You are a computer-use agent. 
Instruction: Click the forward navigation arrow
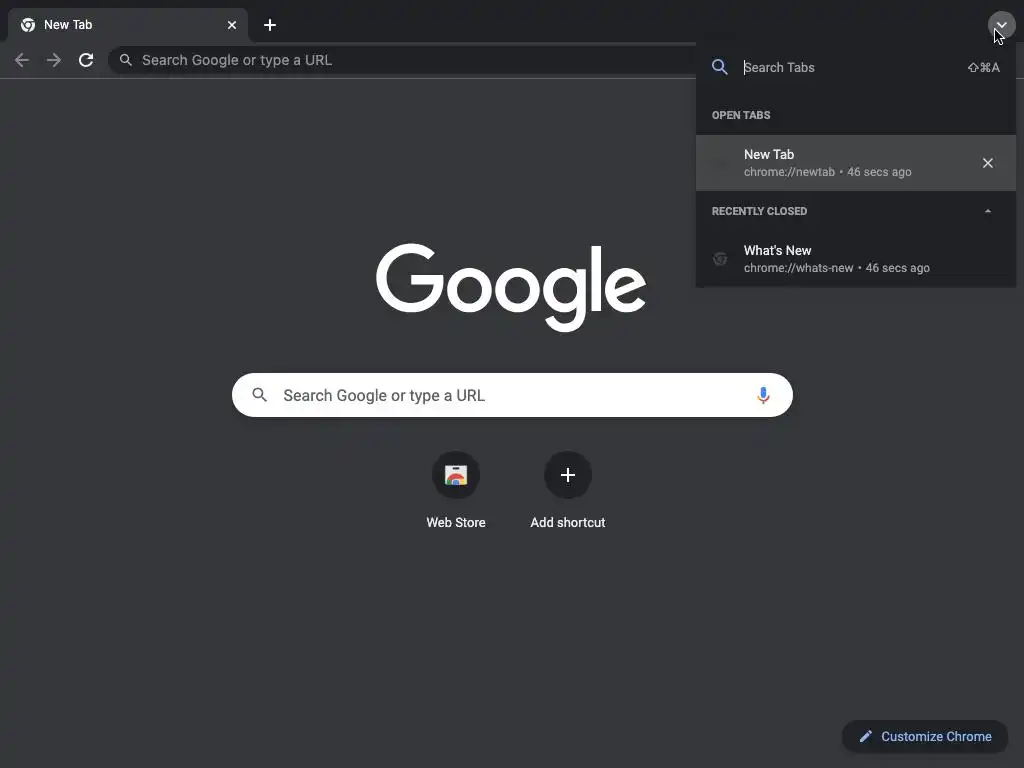54,60
